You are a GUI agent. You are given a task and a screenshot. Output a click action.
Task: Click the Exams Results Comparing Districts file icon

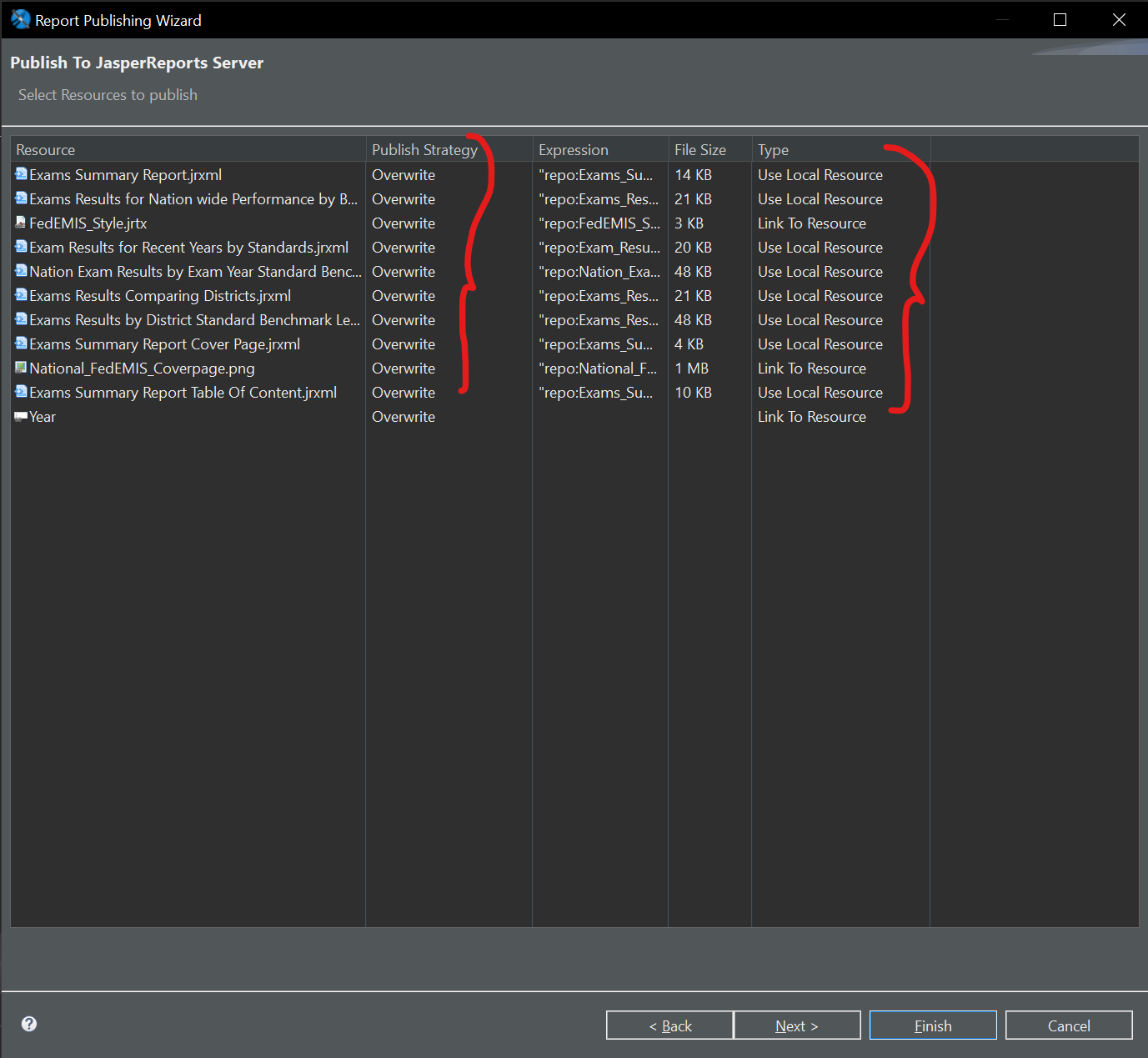point(21,295)
